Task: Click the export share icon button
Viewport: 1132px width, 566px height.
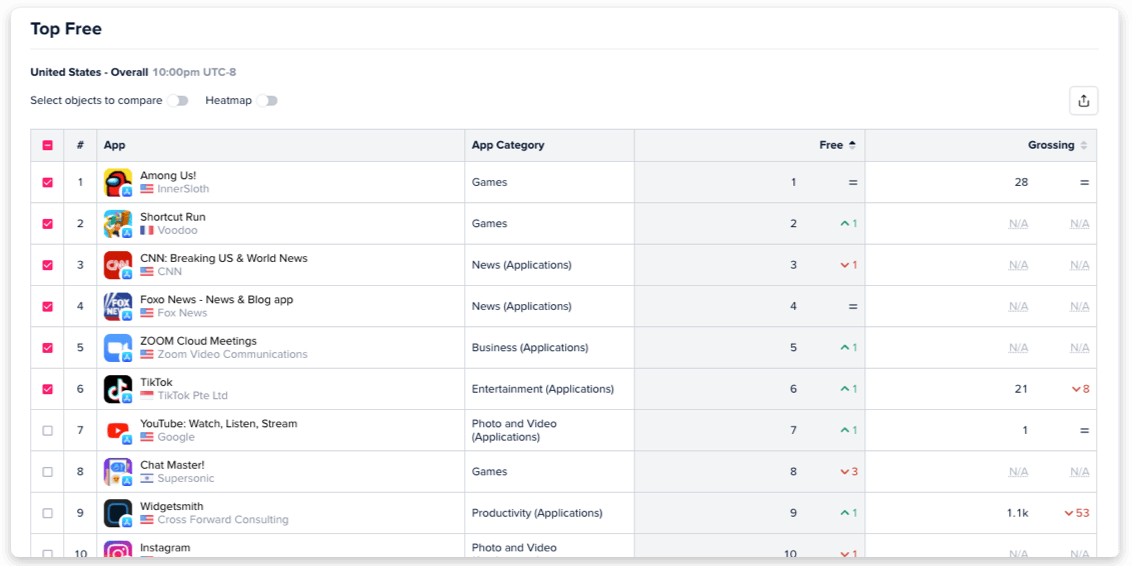Action: pos(1083,101)
